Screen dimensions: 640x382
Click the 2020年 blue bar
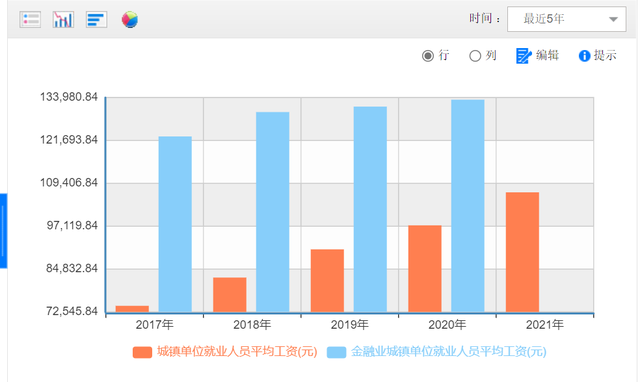[468, 206]
